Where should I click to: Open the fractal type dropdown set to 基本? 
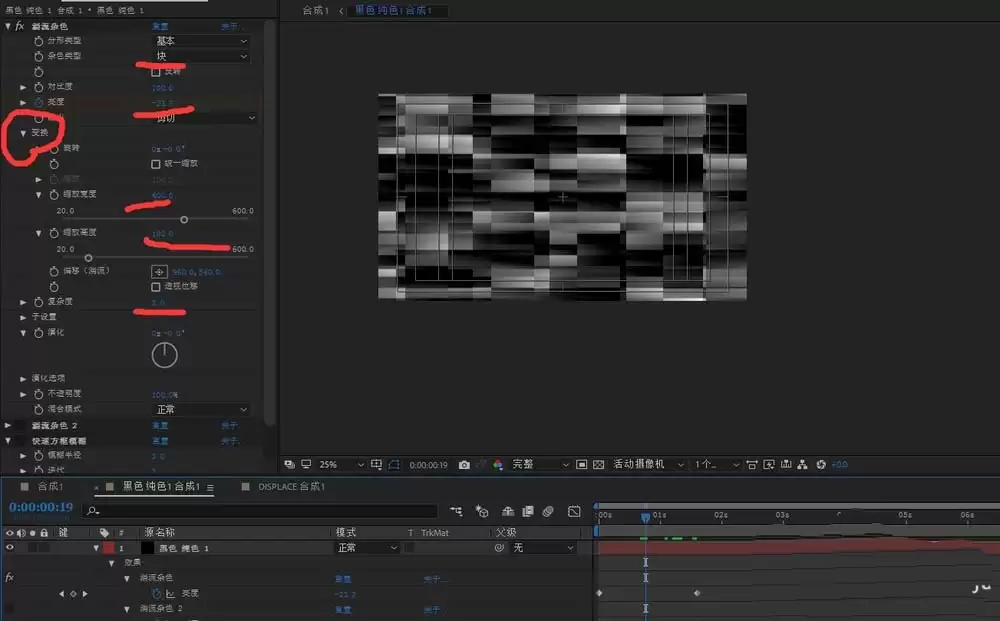[201, 41]
